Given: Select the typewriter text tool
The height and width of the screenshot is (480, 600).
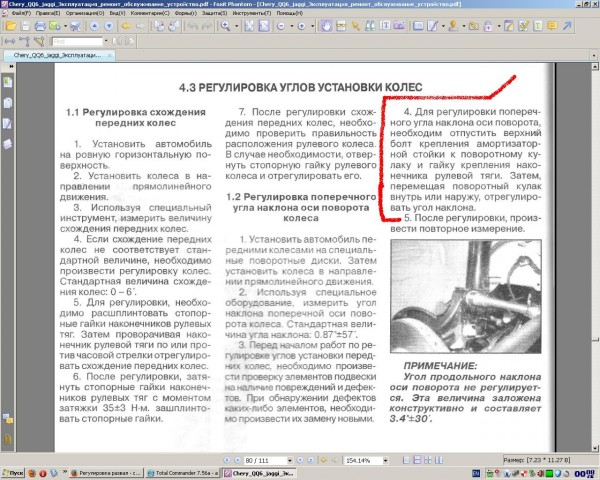Looking at the screenshot, I should click(385, 26).
